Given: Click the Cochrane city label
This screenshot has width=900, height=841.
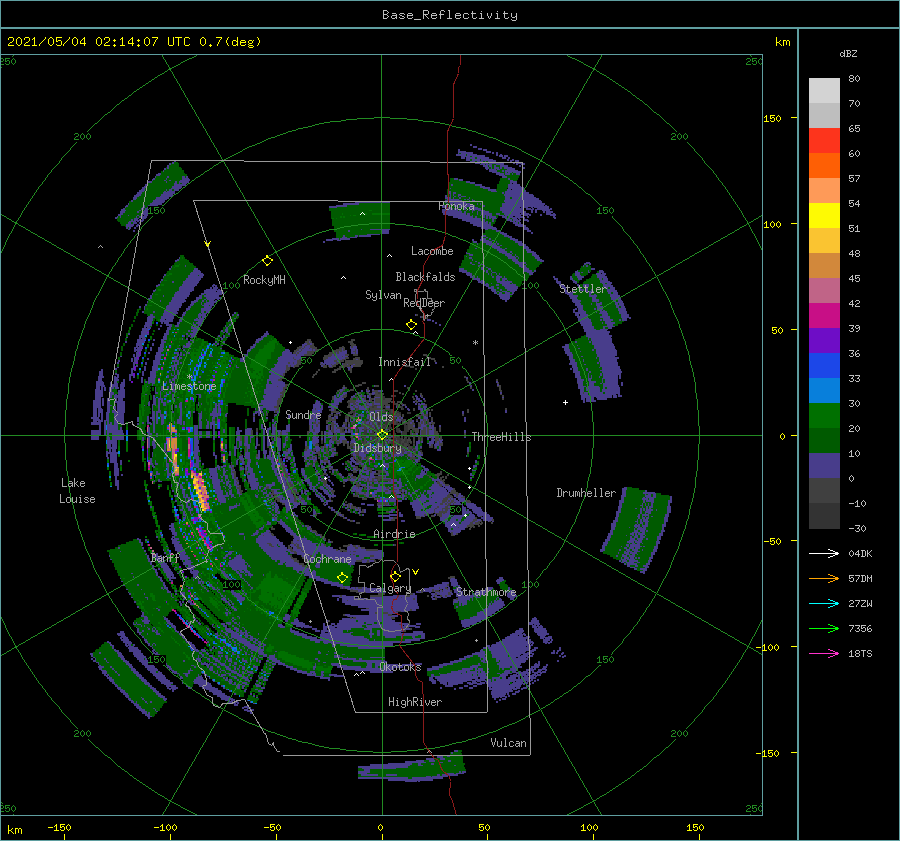Looking at the screenshot, I should (327, 559).
